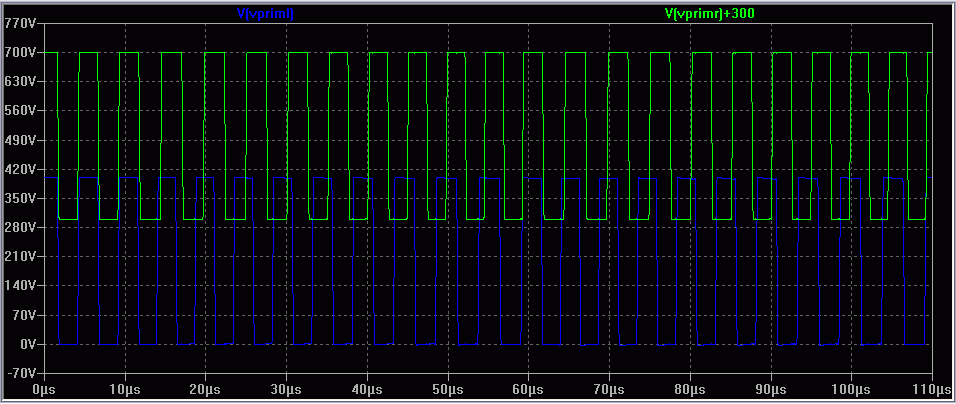Click the 700V vertical axis label
The height and width of the screenshot is (404, 956).
click(20, 52)
